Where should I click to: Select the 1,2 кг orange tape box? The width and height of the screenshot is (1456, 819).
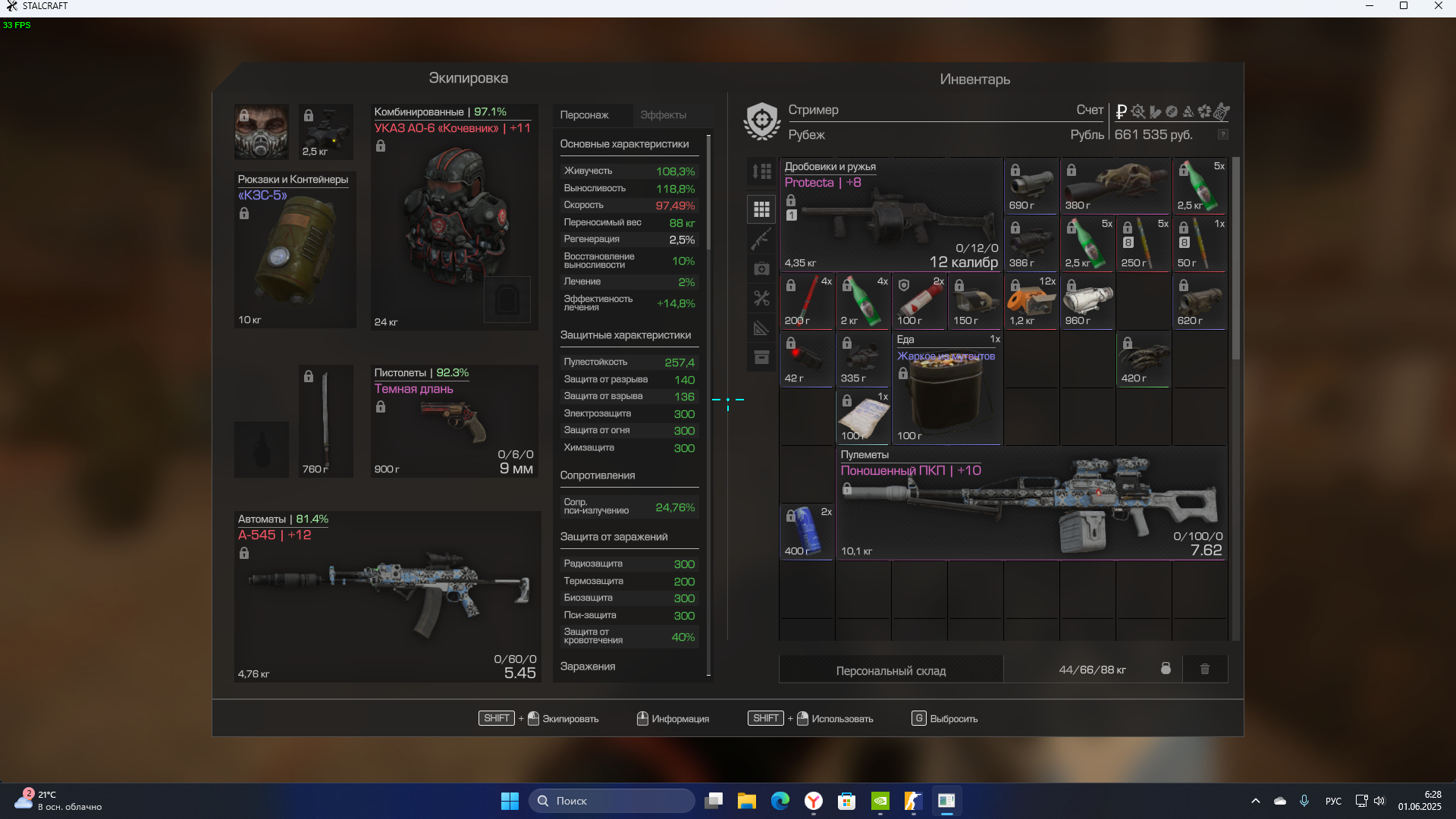[x=1031, y=302]
